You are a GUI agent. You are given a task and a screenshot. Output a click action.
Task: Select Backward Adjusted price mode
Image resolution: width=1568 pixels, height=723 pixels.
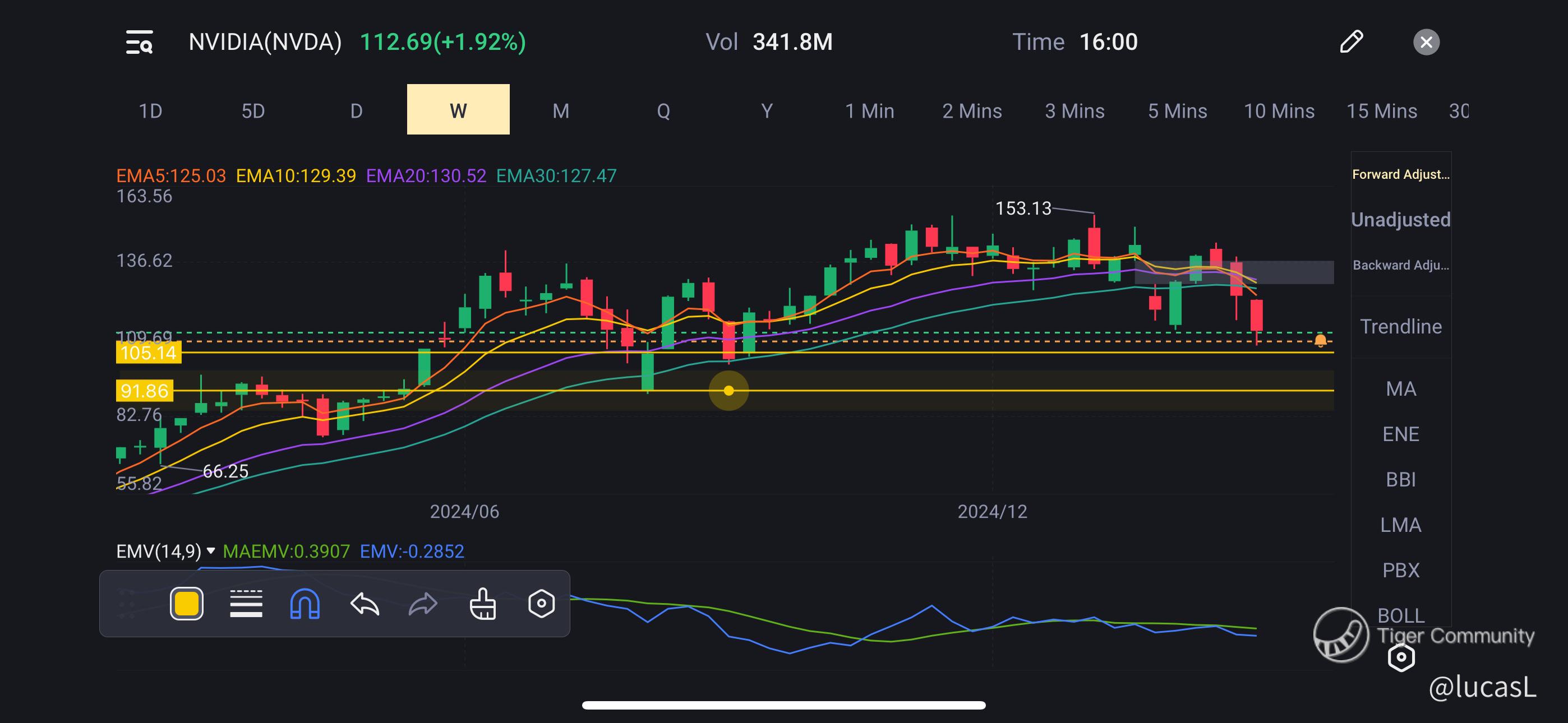(x=1401, y=265)
